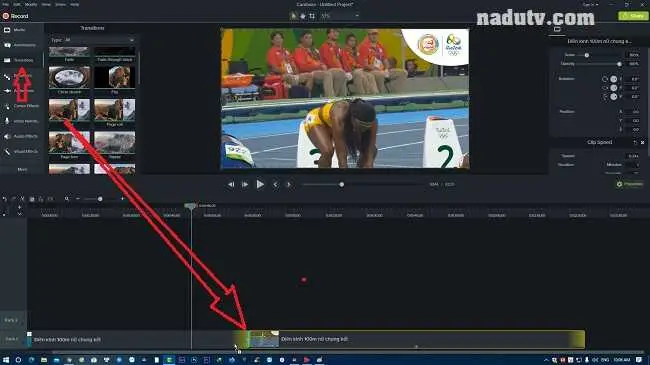This screenshot has height=365, width=650.
Task: Open the Edit menu
Action: 17,4
